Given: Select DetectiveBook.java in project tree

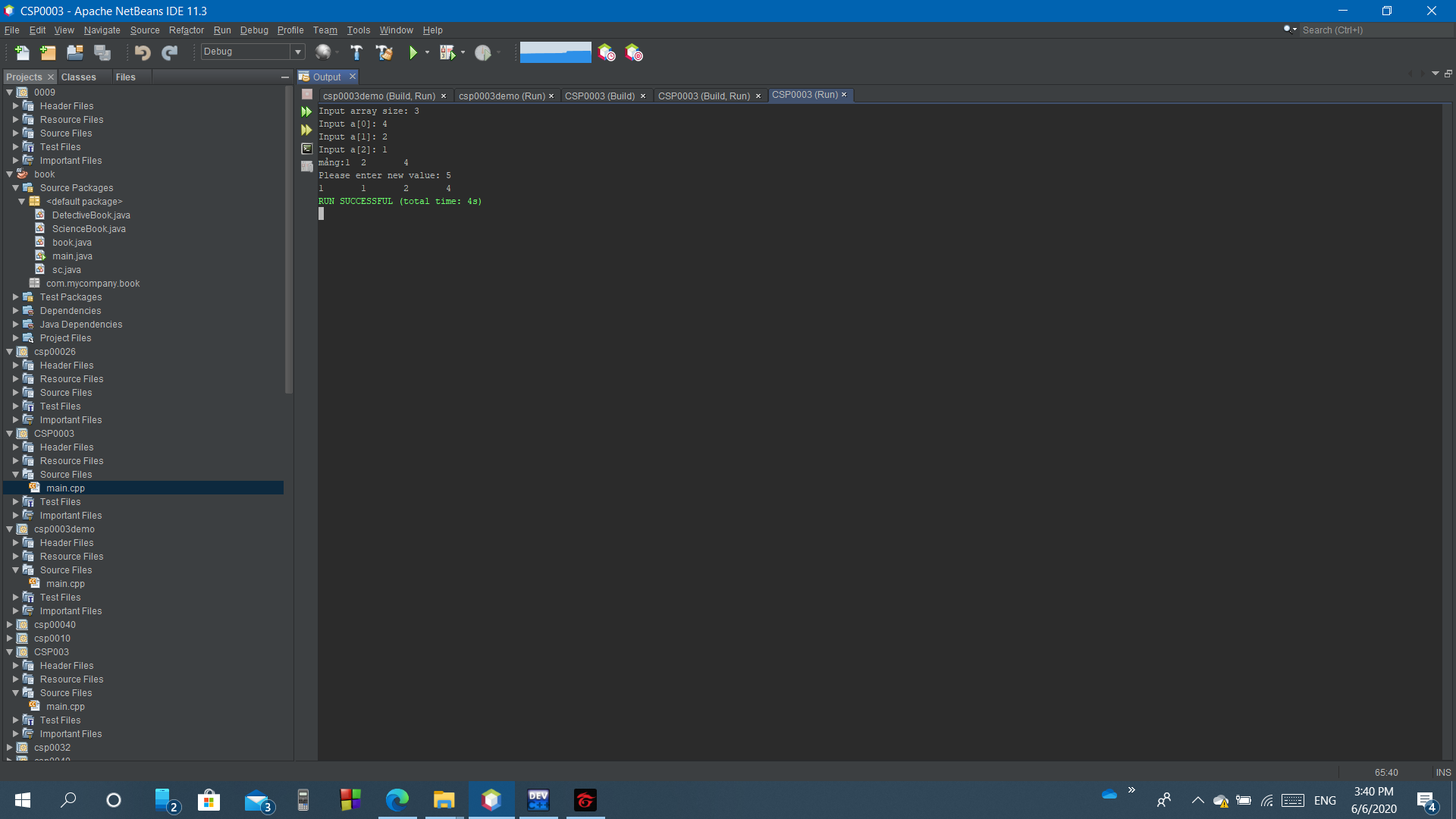Looking at the screenshot, I should click(x=91, y=215).
